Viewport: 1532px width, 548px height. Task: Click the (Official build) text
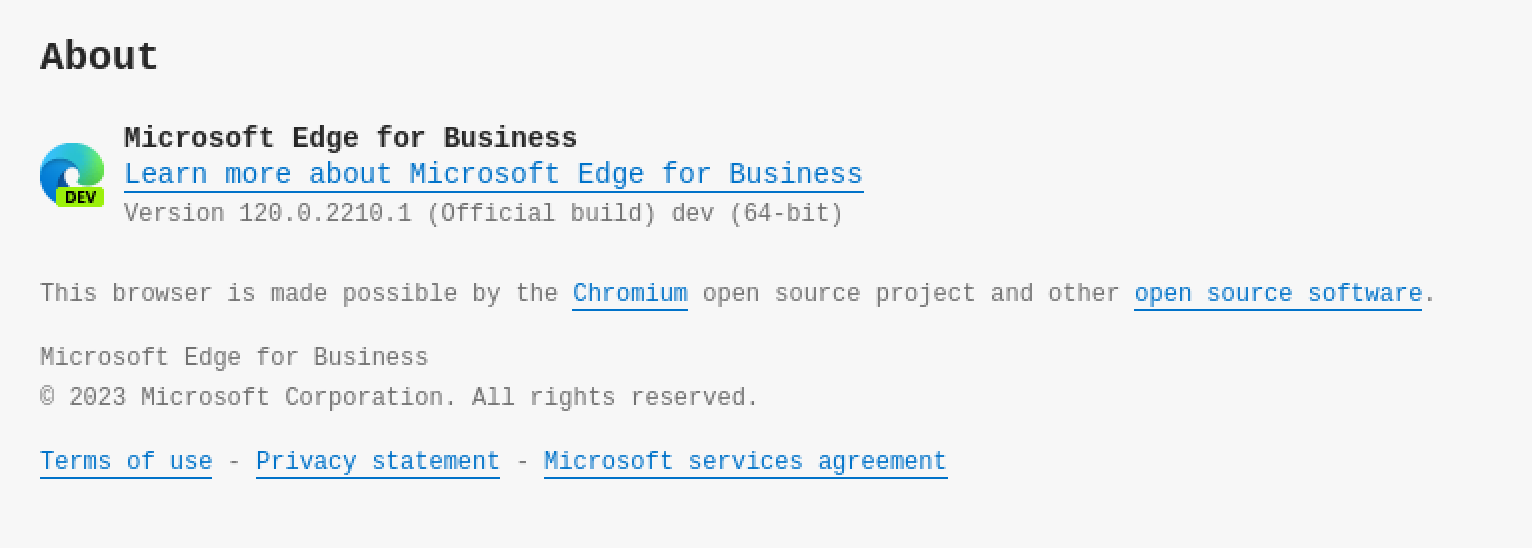pyautogui.click(x=541, y=214)
